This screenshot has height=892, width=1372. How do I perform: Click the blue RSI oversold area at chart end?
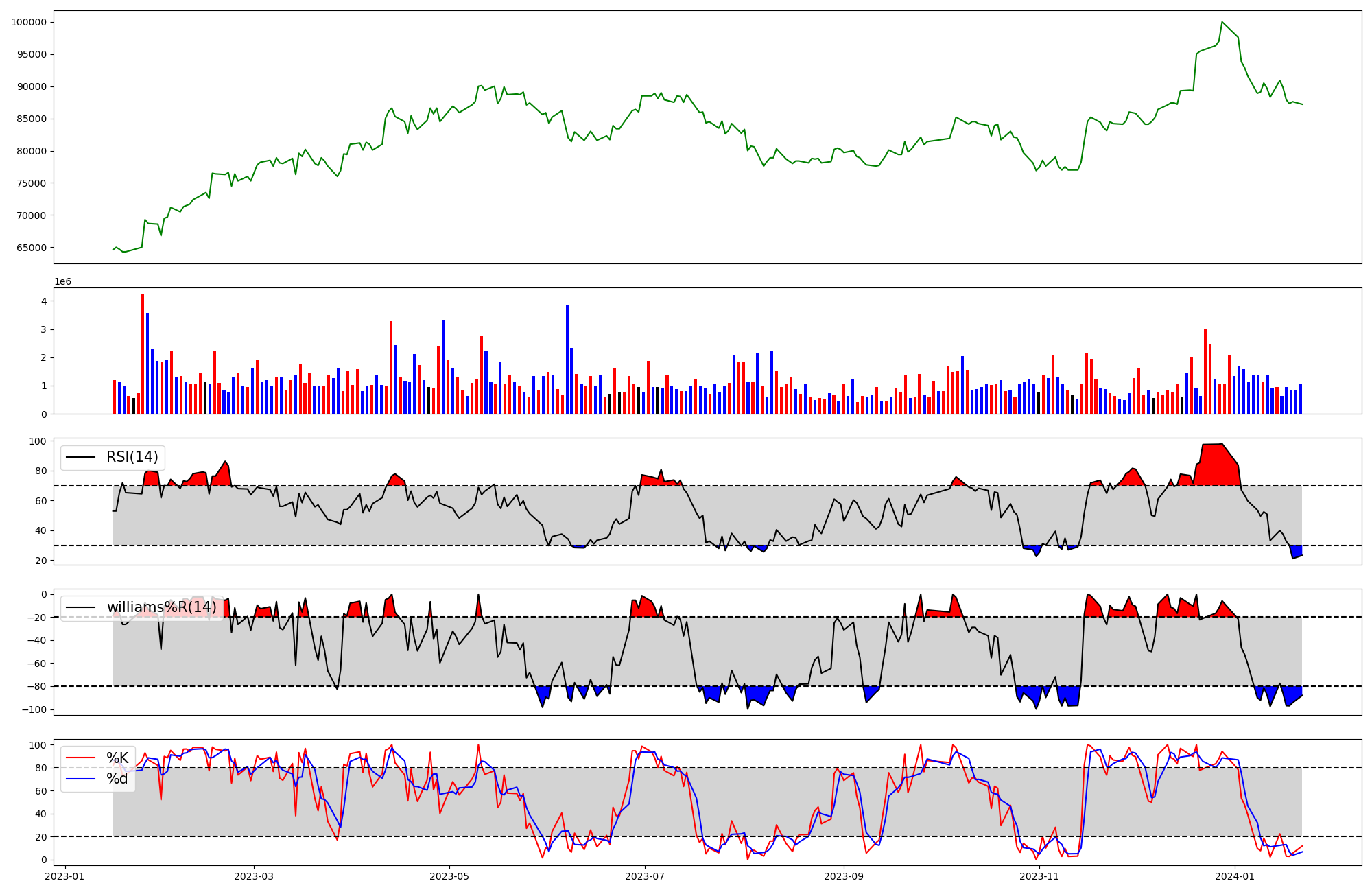tap(1297, 551)
